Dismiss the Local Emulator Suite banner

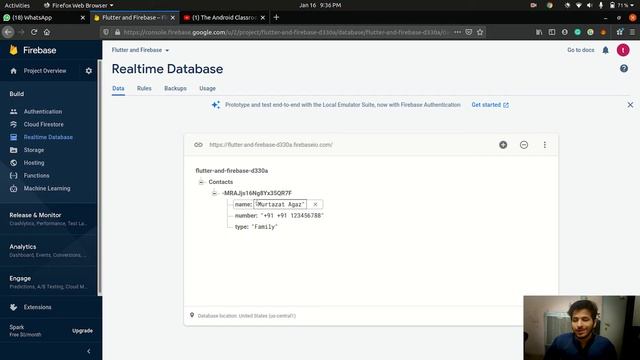[x=630, y=105]
